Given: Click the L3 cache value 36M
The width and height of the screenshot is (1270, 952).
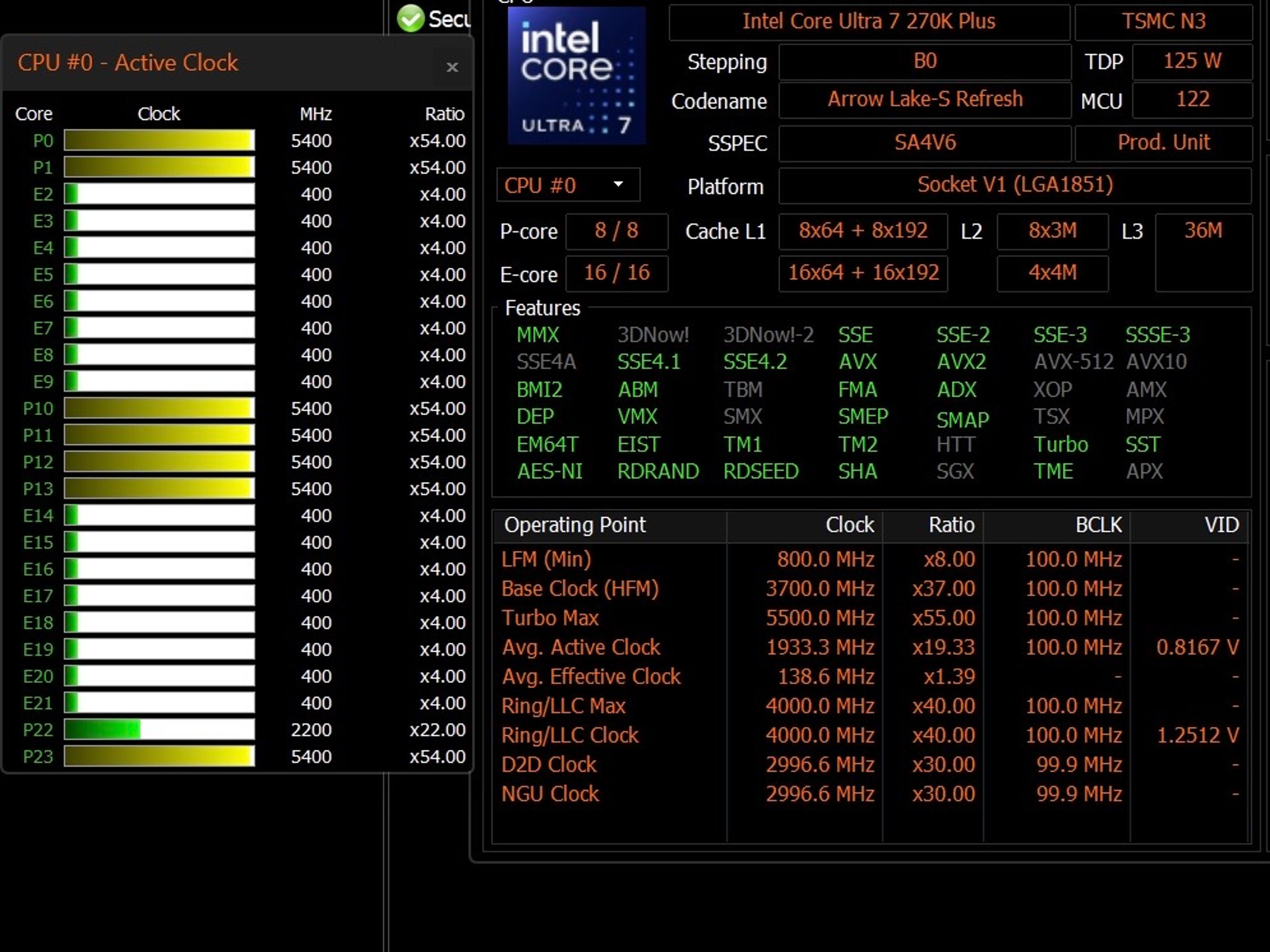Looking at the screenshot, I should (x=1204, y=252).
